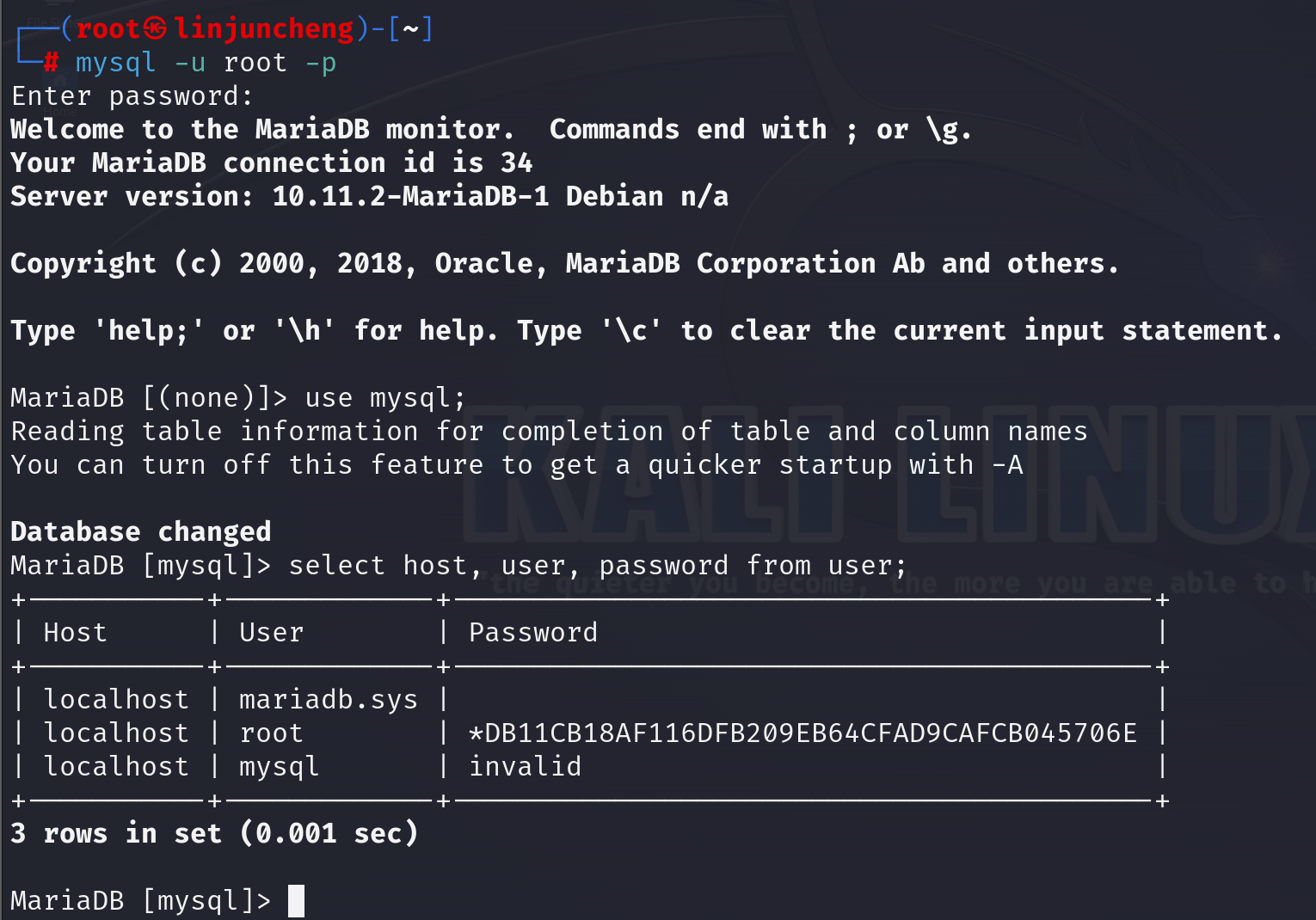1316x920 pixels.
Task: Click the '-p' flag in the mysql command
Action: point(321,63)
